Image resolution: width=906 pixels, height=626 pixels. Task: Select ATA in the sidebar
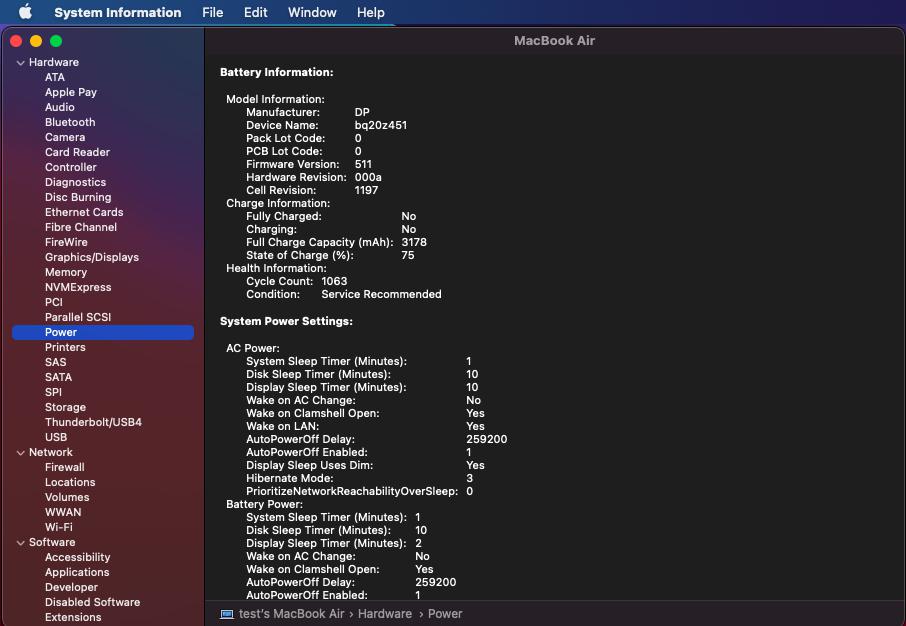click(55, 77)
